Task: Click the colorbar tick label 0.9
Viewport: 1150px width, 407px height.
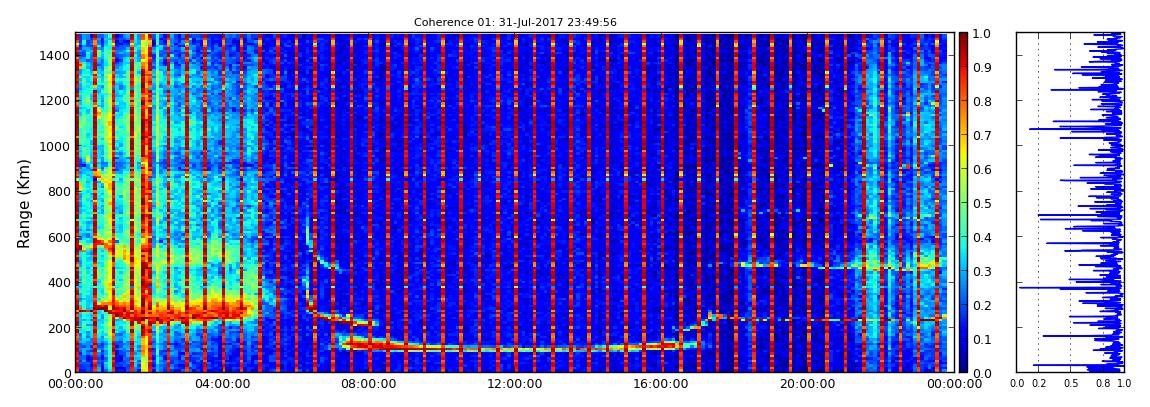Action: (x=983, y=67)
